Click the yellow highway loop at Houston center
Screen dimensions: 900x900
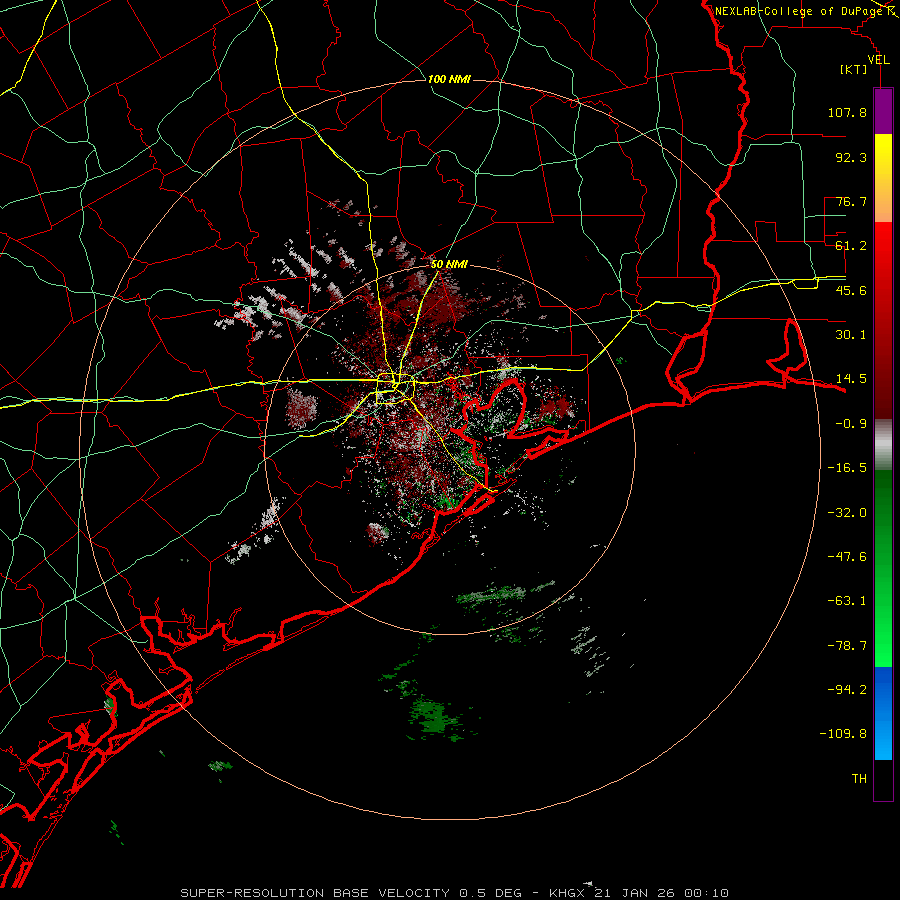396,389
